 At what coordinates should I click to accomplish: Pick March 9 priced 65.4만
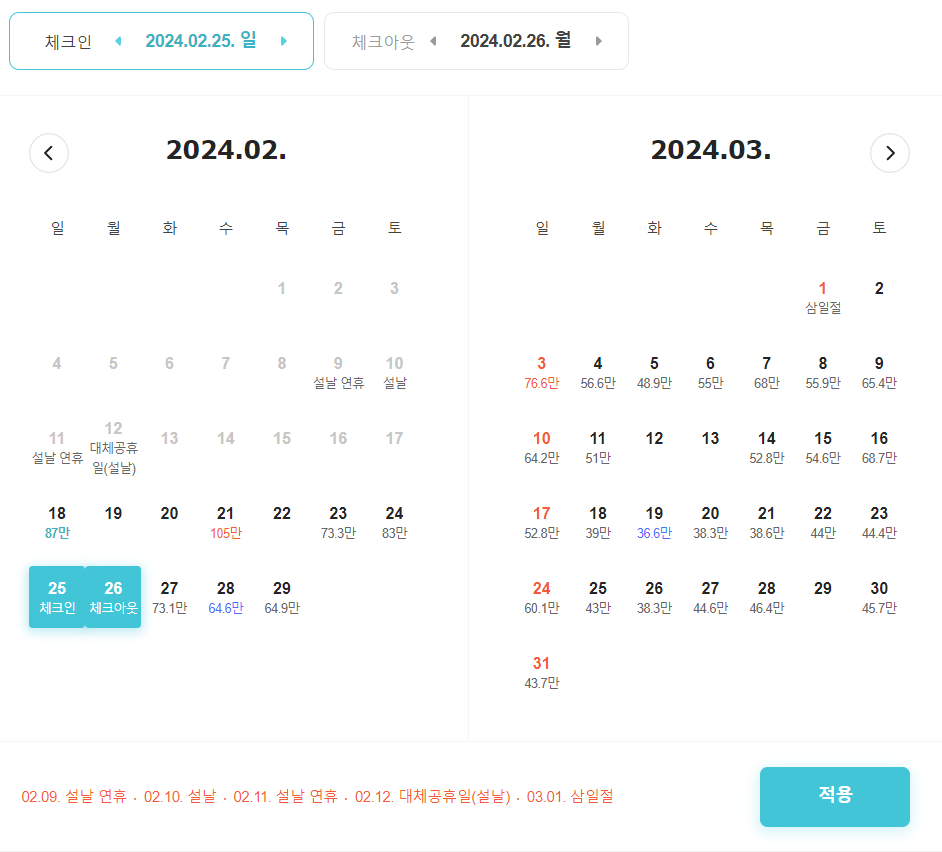click(x=879, y=372)
